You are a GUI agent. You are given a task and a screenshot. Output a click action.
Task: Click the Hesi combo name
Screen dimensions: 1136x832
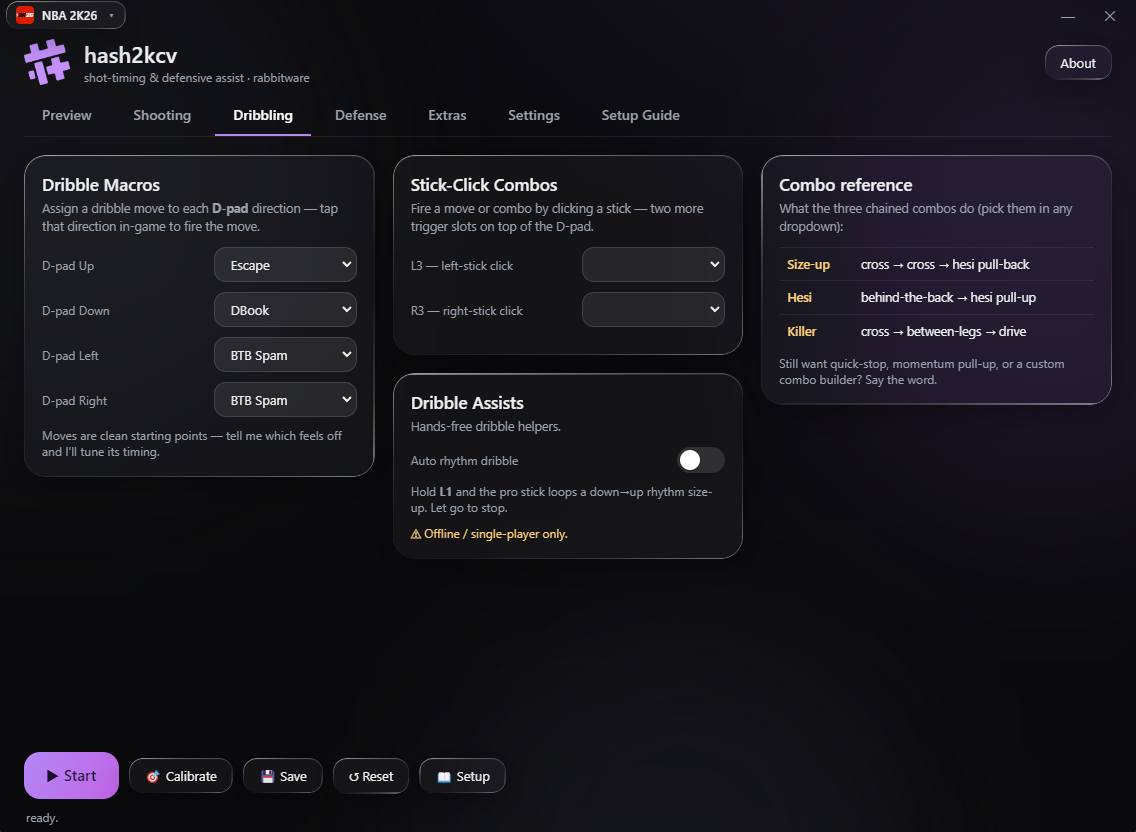pos(799,298)
